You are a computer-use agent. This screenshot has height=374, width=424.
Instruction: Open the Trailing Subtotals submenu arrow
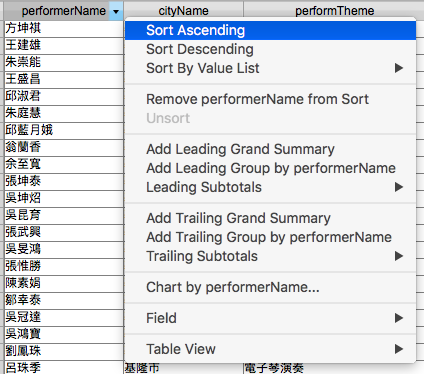pos(399,256)
